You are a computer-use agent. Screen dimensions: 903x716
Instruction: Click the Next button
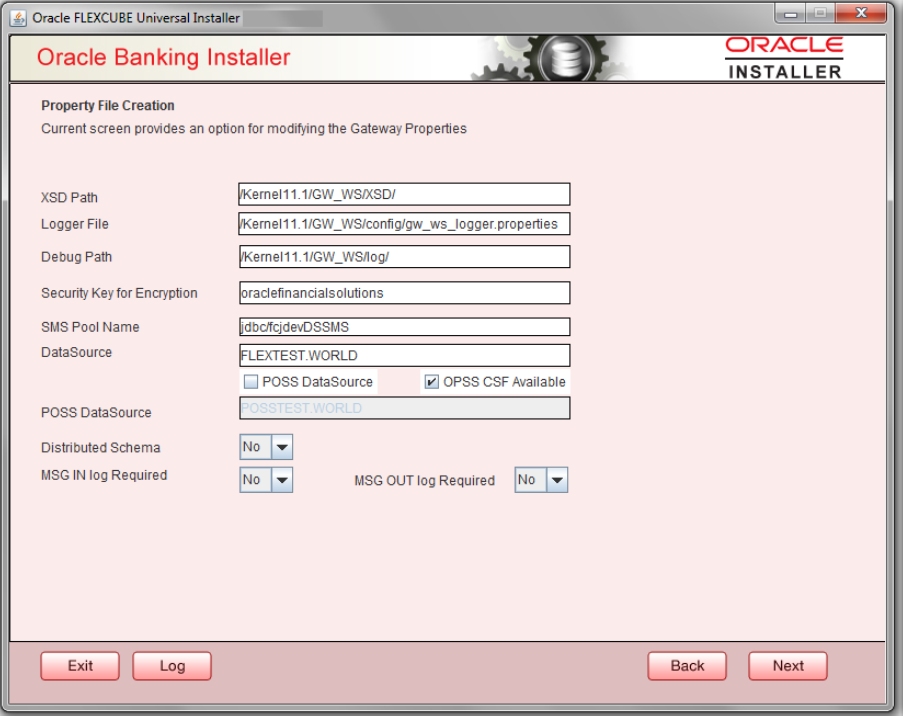[787, 665]
